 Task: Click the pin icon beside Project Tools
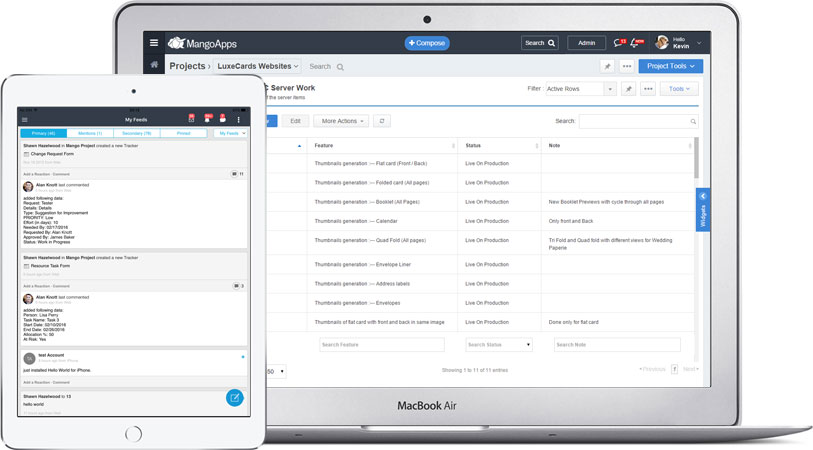tap(607, 66)
